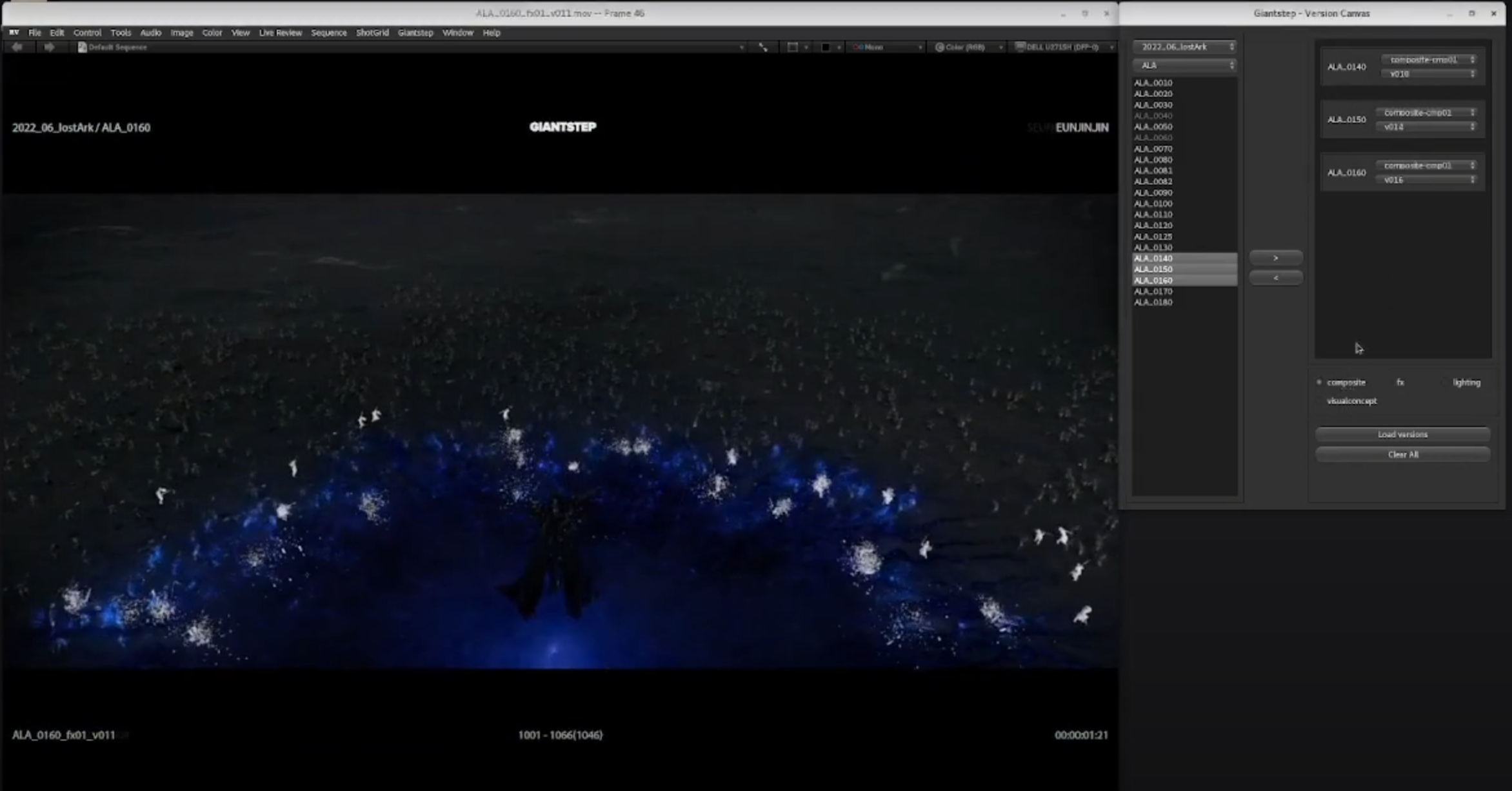This screenshot has height=791, width=1512.
Task: Open the ShotGrid menu
Action: (372, 32)
